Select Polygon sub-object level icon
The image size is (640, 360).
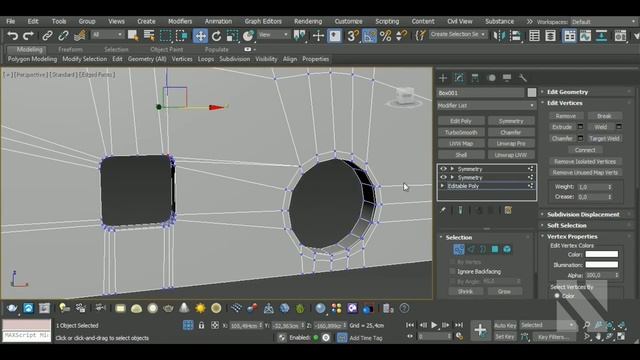495,249
